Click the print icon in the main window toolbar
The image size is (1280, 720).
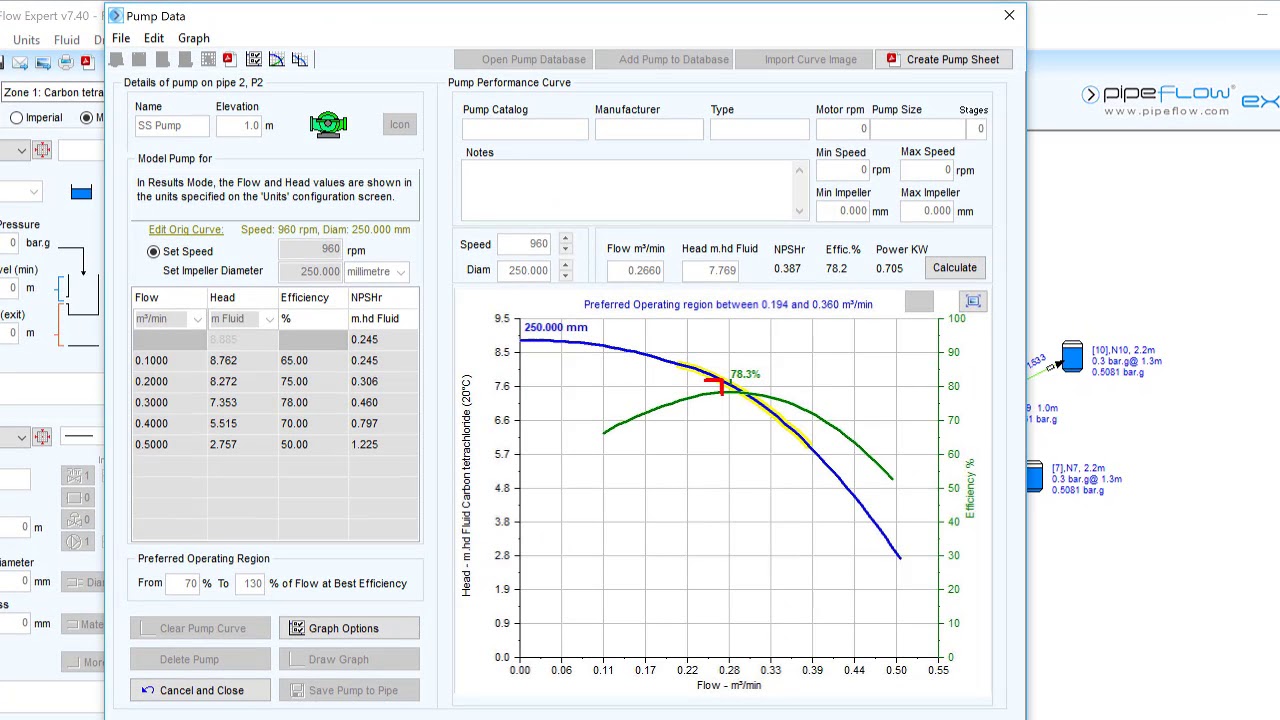click(65, 63)
